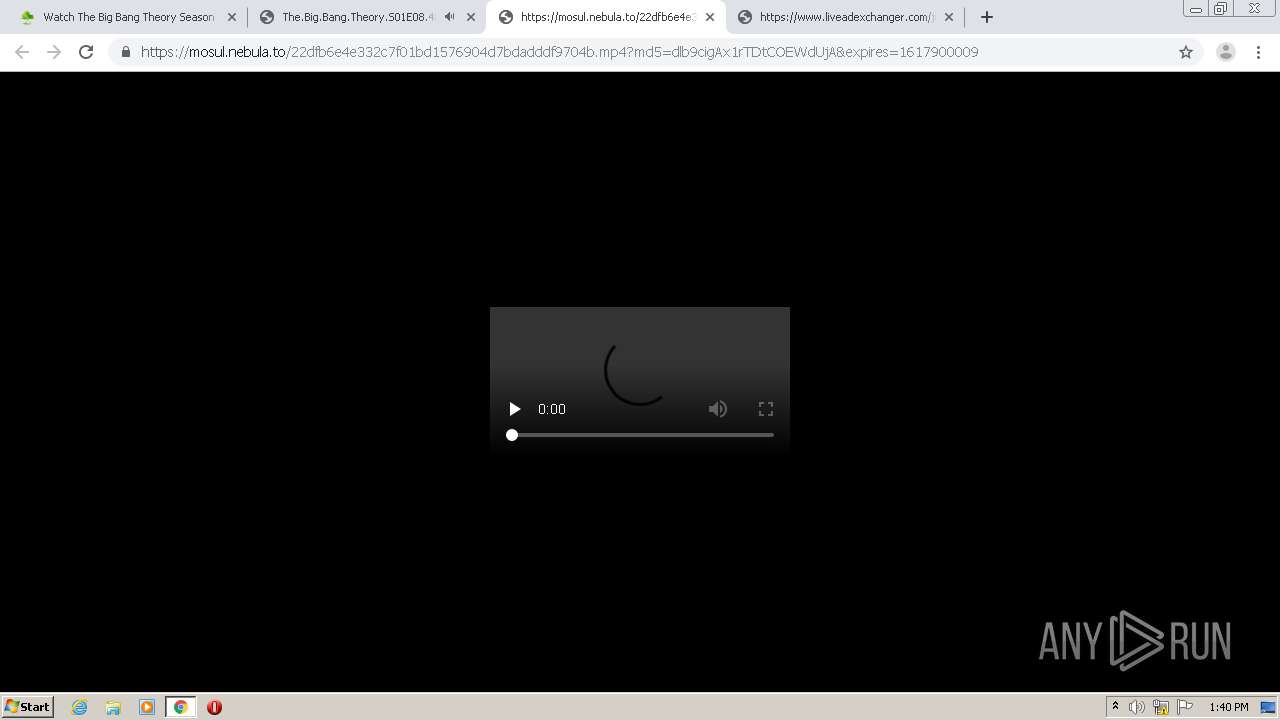The width and height of the screenshot is (1280, 720).
Task: Close the liveadexchanger.com tab
Action: coord(949,17)
